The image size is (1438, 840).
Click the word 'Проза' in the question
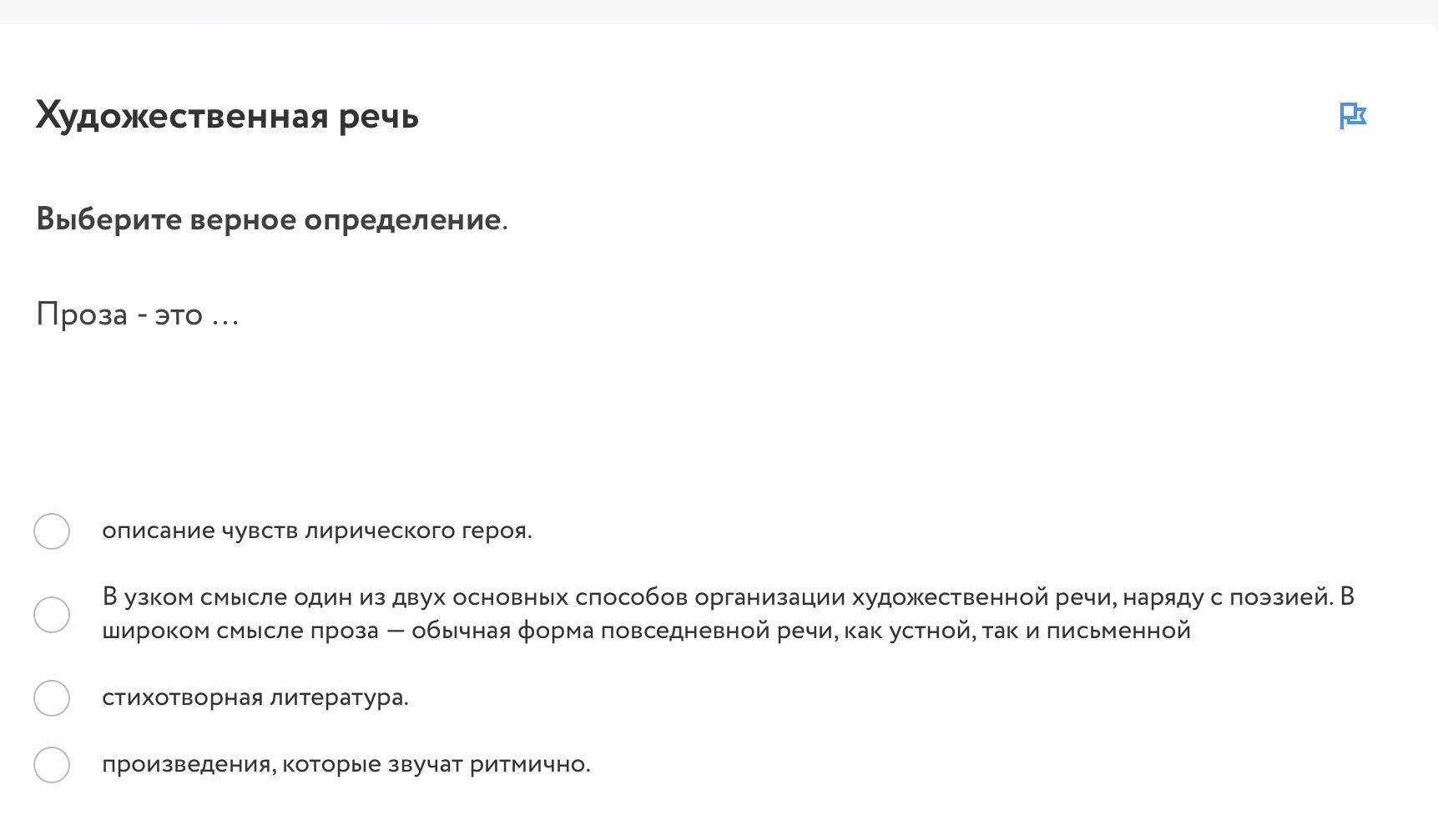[82, 314]
